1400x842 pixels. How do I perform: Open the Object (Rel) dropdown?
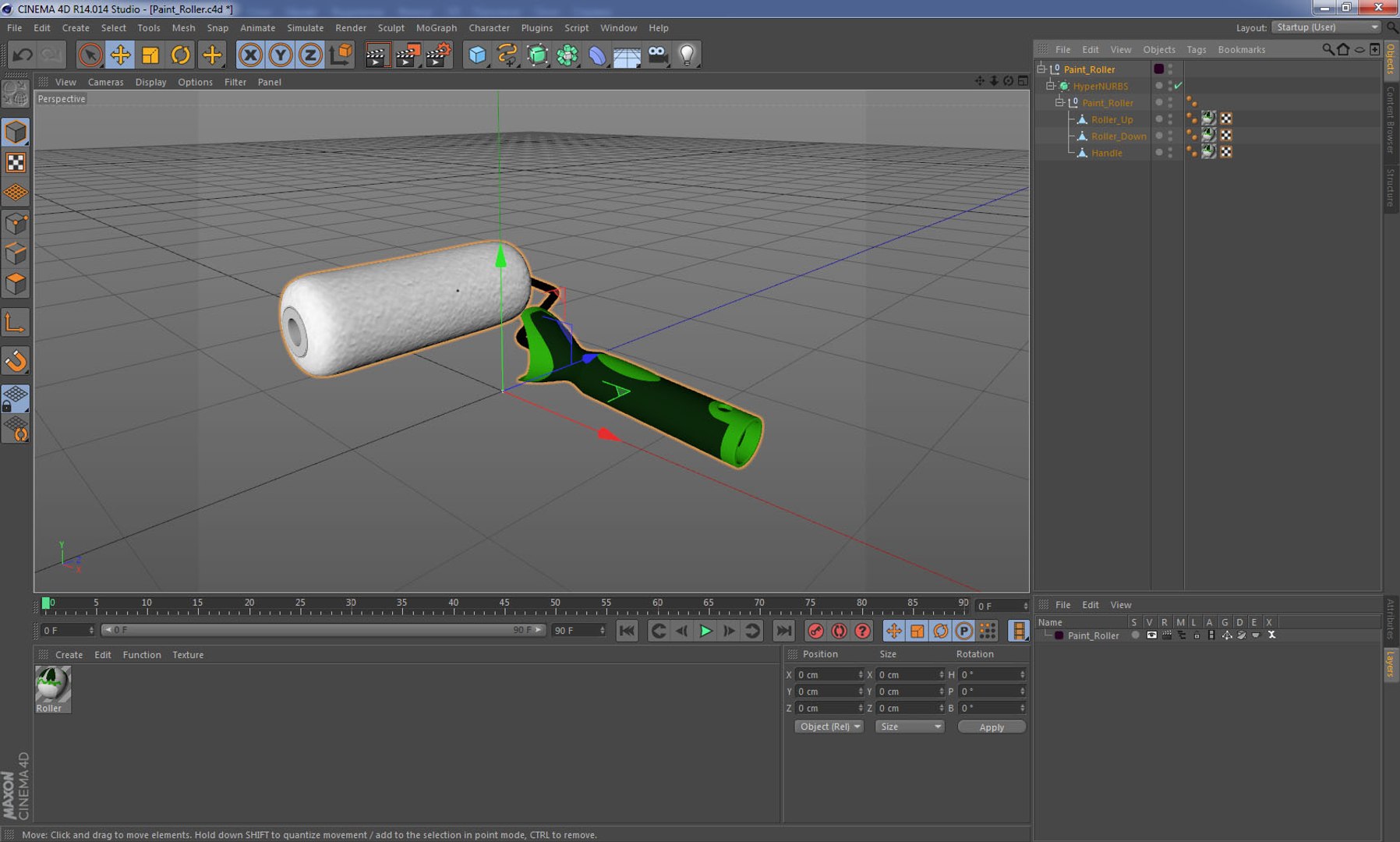pos(829,727)
